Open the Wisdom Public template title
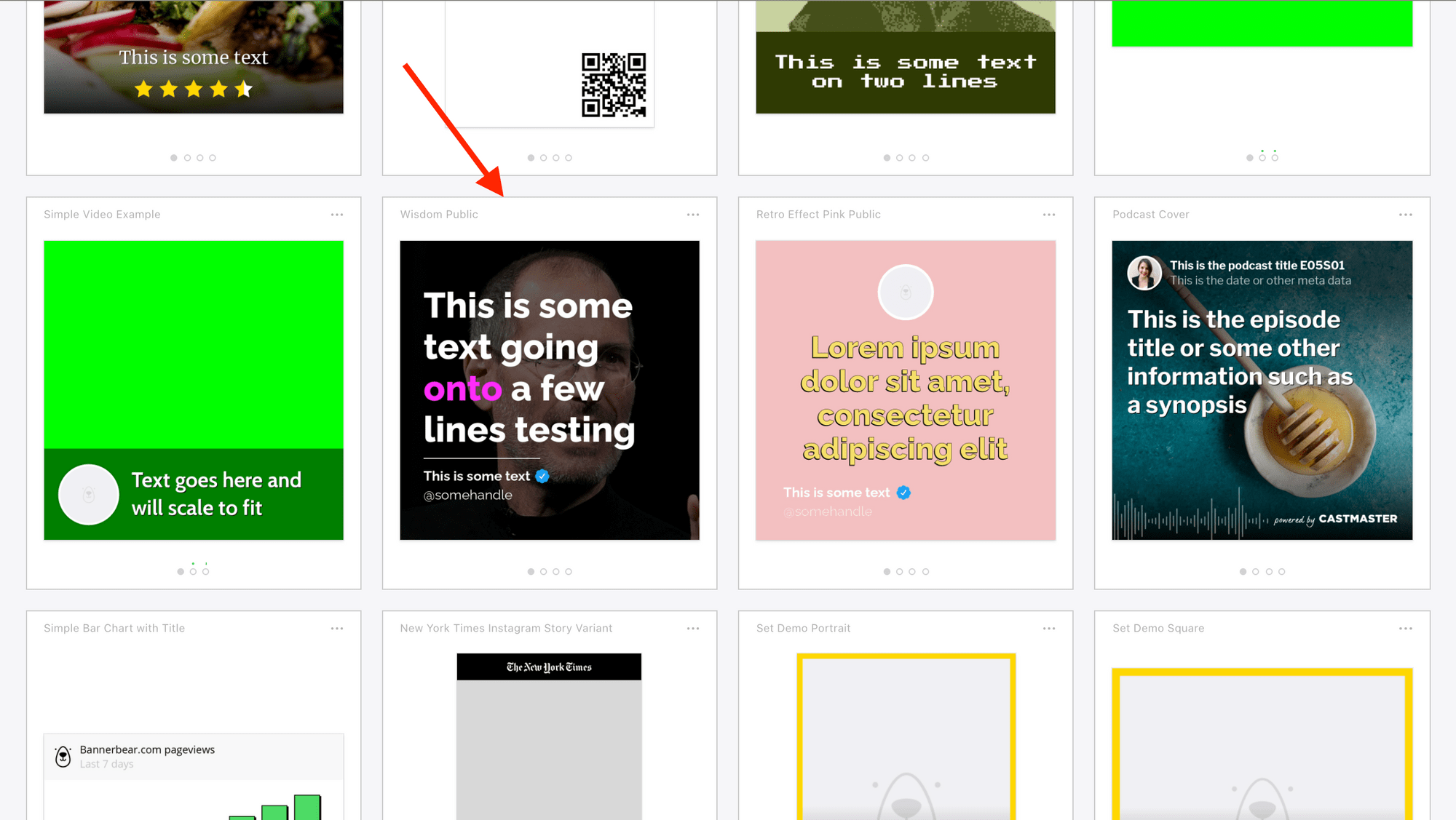This screenshot has width=1456, height=820. (439, 215)
